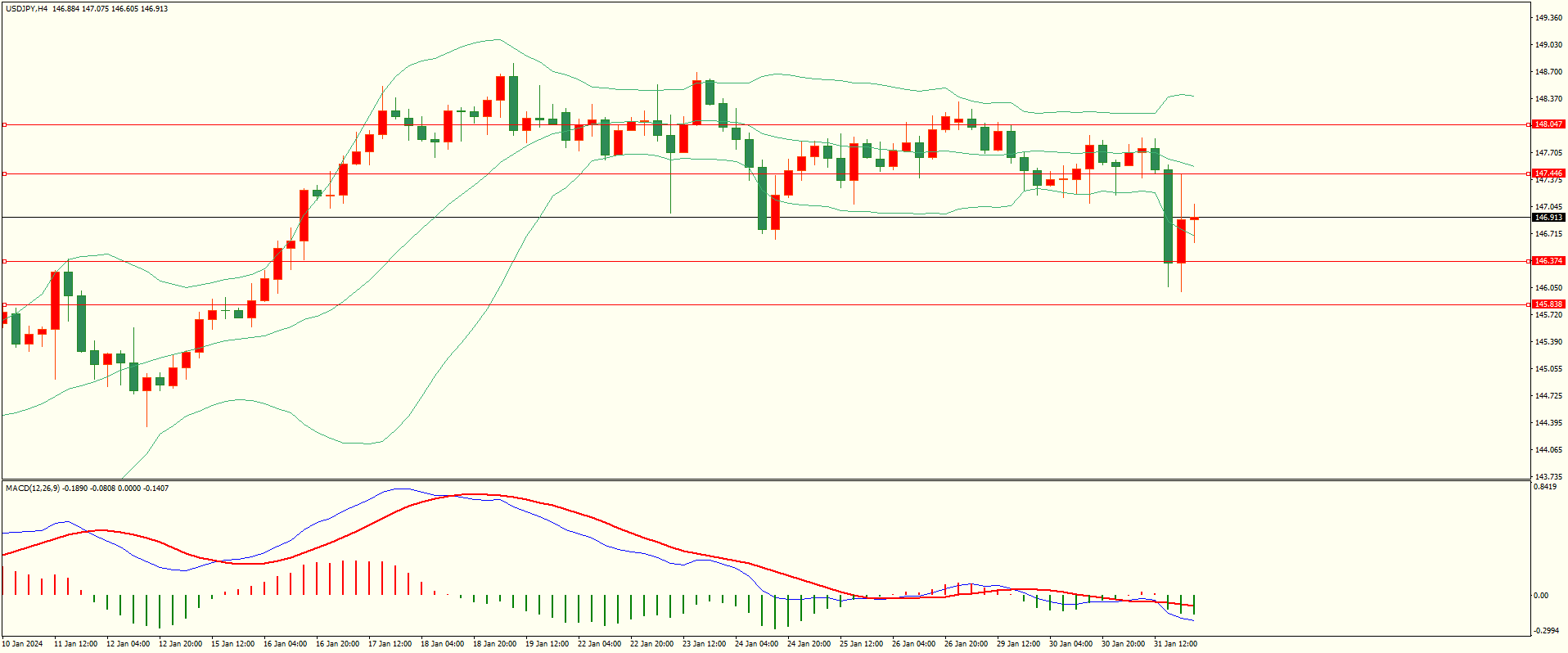Click the 12 Jan 04:00 time label
This screenshot has height=653, width=1568.
(128, 644)
